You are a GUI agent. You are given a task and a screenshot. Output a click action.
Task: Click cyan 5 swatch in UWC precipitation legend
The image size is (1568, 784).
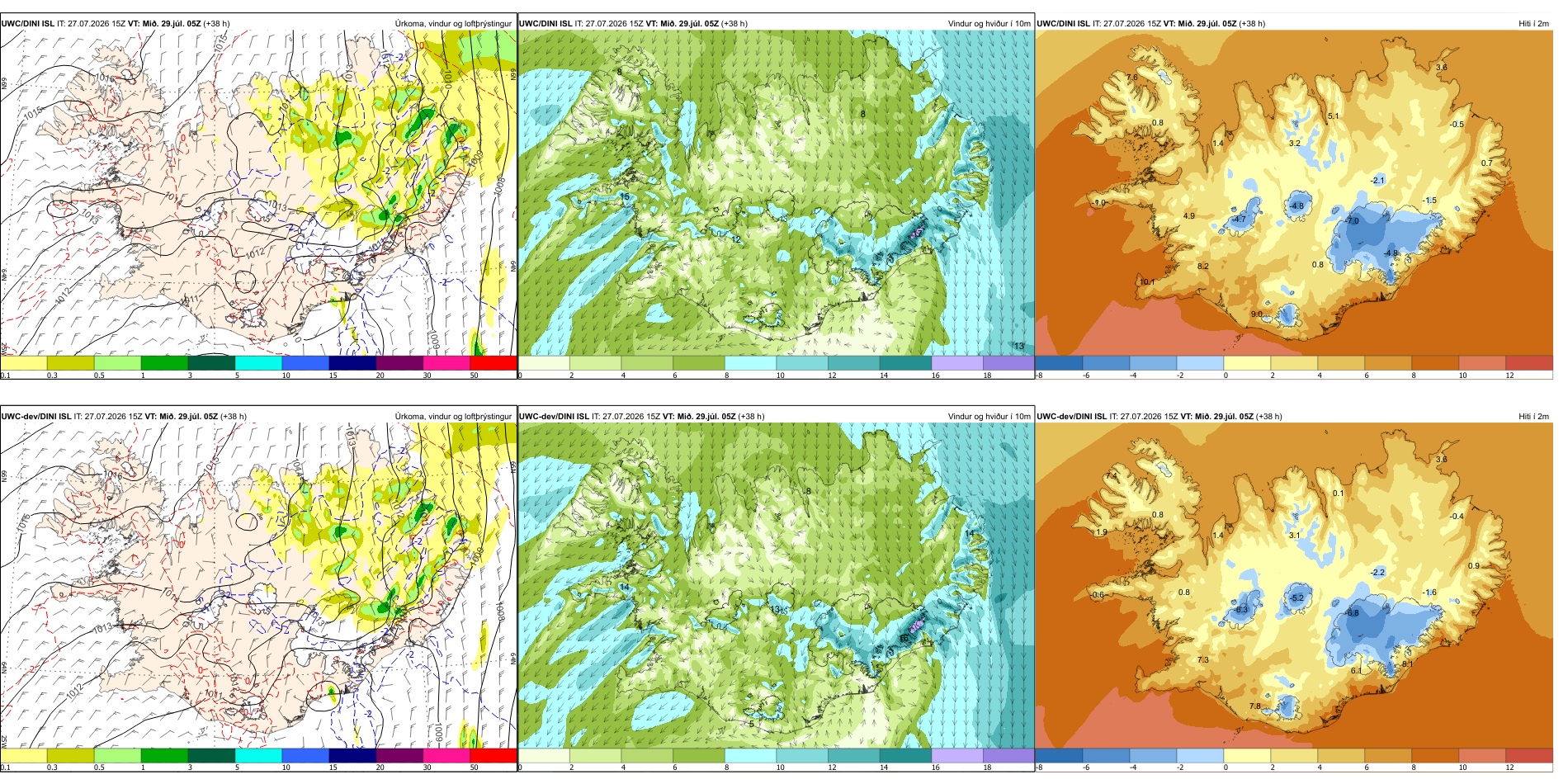pyautogui.click(x=258, y=362)
